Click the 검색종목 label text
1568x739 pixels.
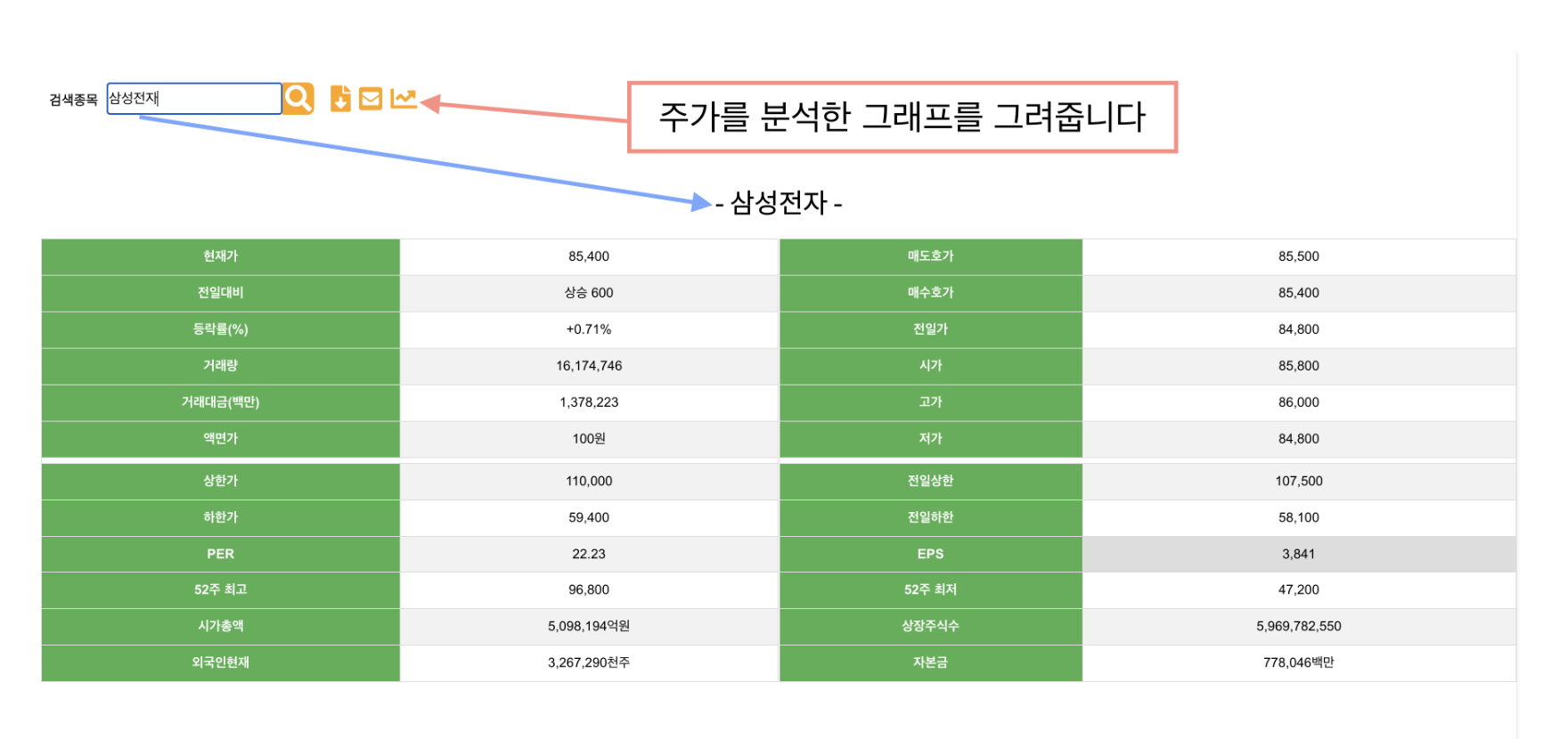(73, 100)
